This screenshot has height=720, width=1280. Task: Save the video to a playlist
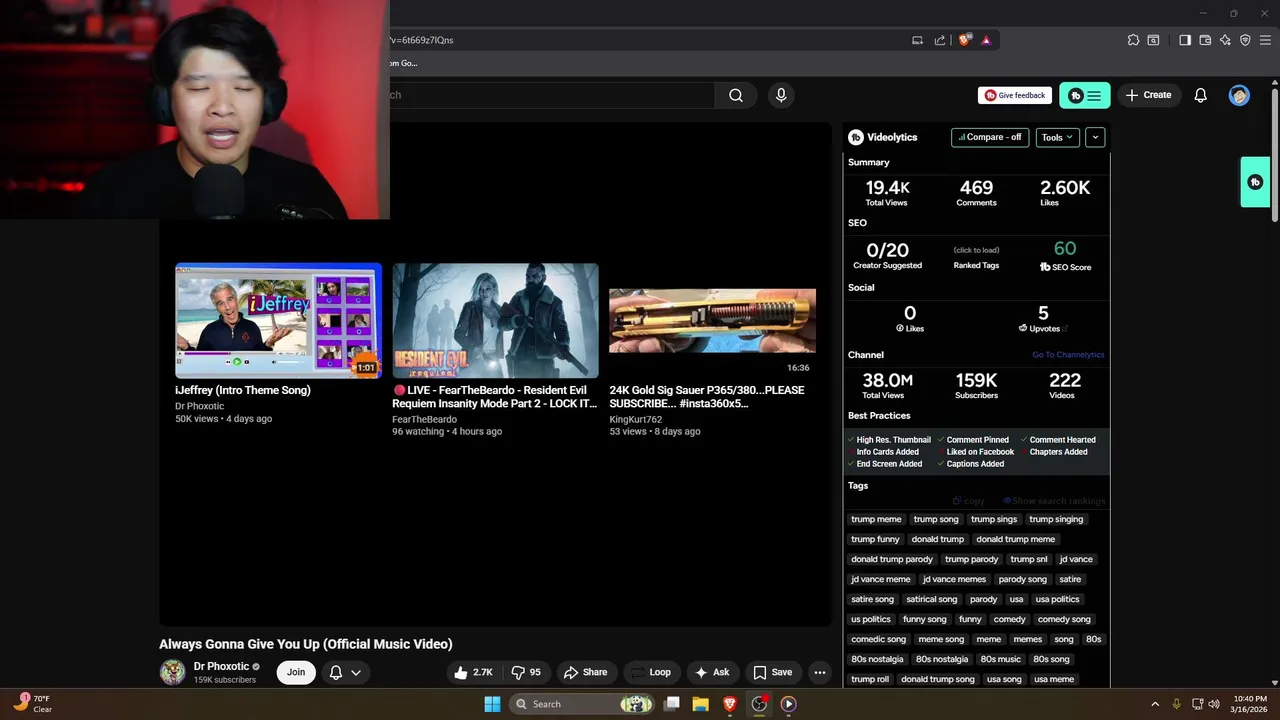coord(772,672)
